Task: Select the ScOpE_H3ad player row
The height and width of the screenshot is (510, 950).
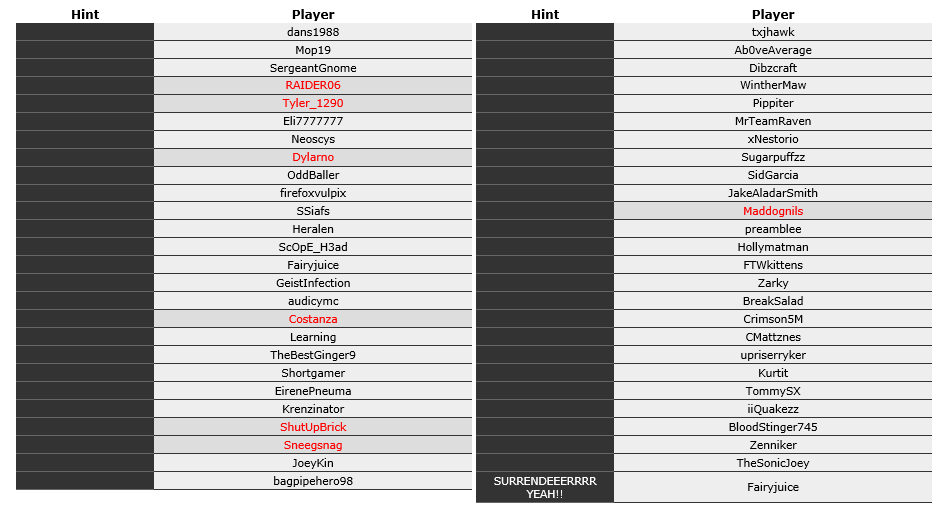Action: tap(313, 247)
